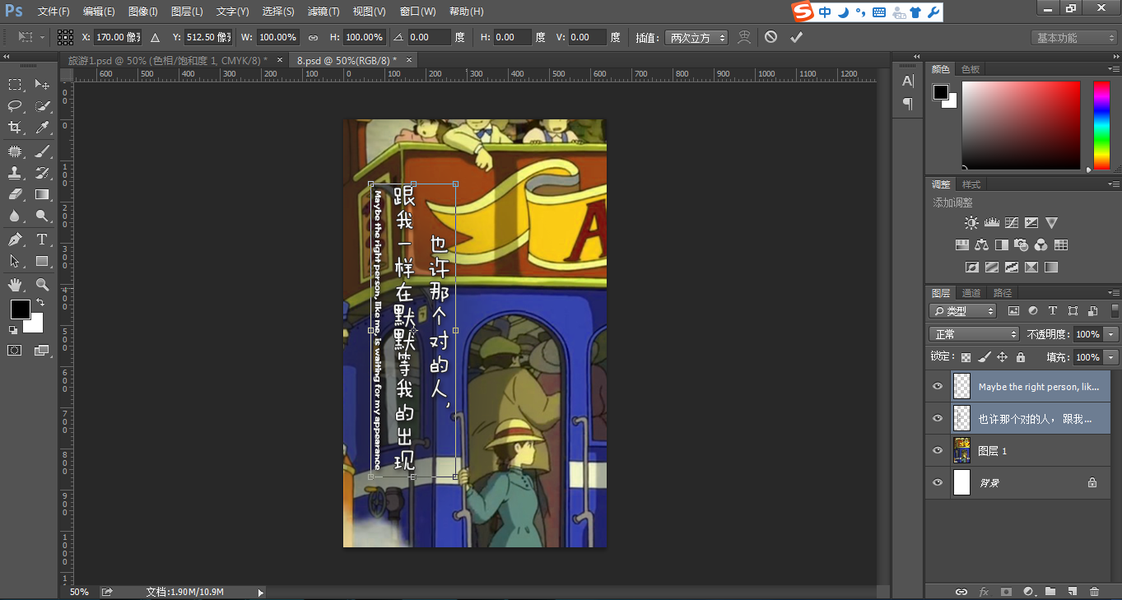Expand the 基本功能 workspace switcher
This screenshot has height=600, width=1122.
click(1074, 37)
